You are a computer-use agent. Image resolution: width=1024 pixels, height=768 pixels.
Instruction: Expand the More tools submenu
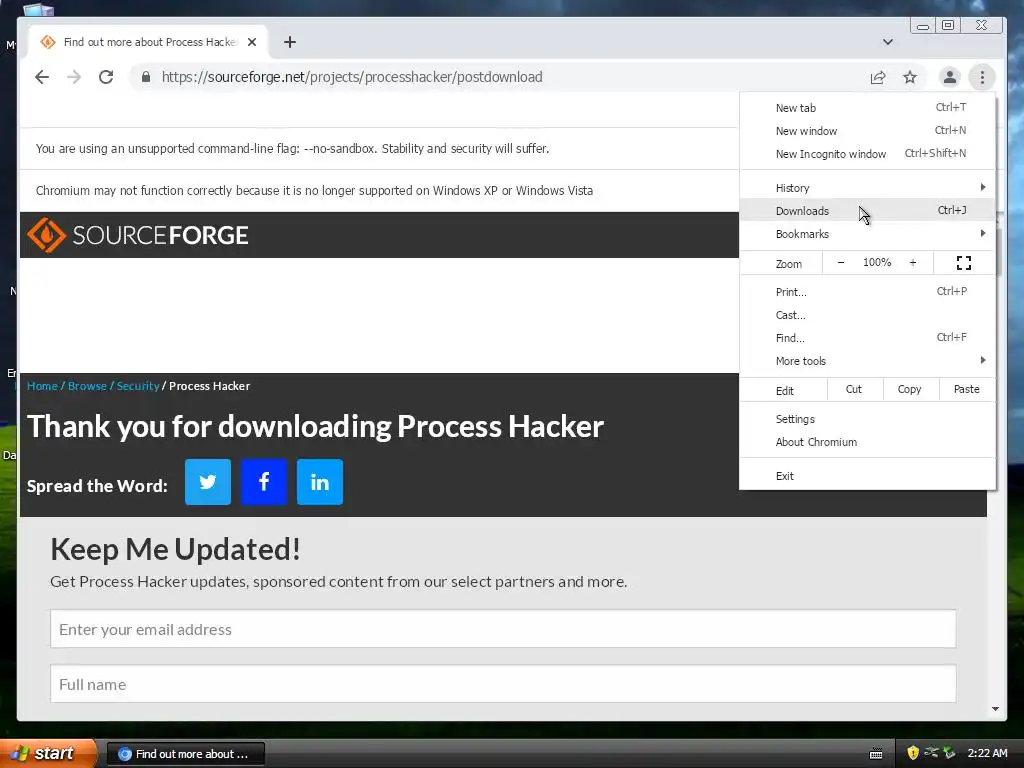(867, 360)
